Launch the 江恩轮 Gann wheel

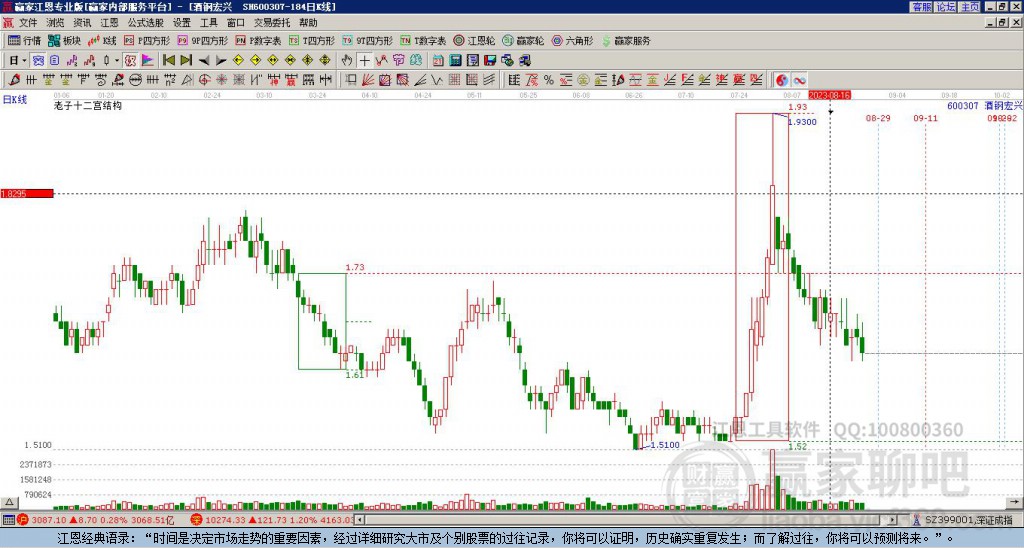(475, 40)
